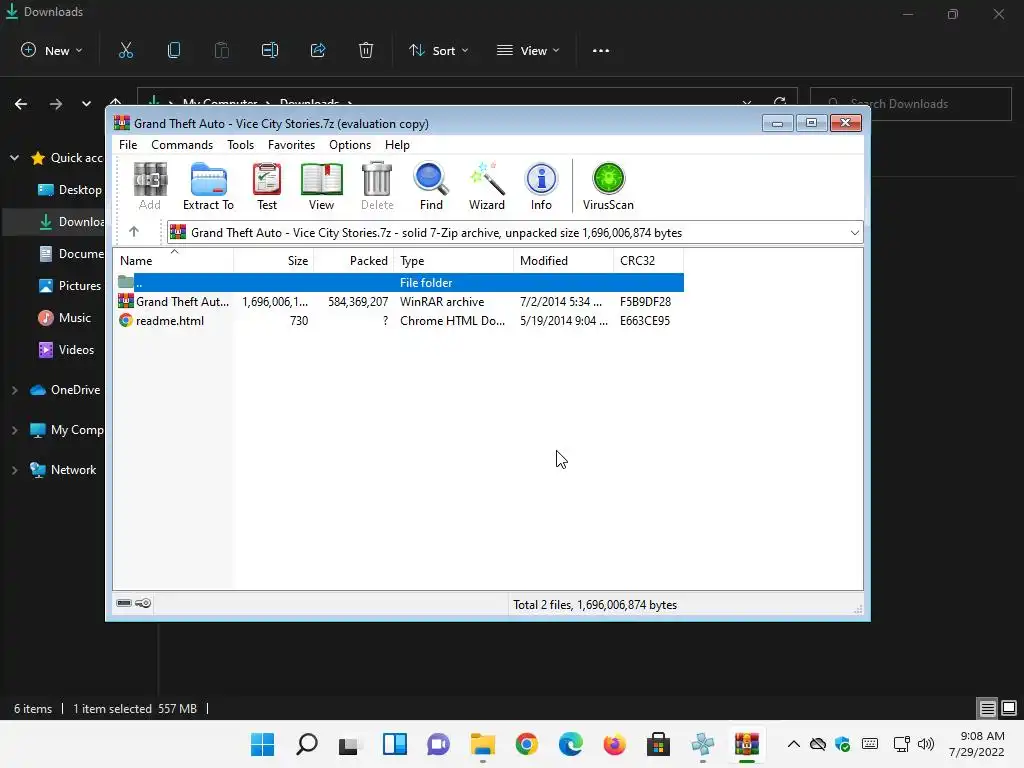Open taskbar Search
Image resolution: width=1024 pixels, height=768 pixels.
coord(307,744)
